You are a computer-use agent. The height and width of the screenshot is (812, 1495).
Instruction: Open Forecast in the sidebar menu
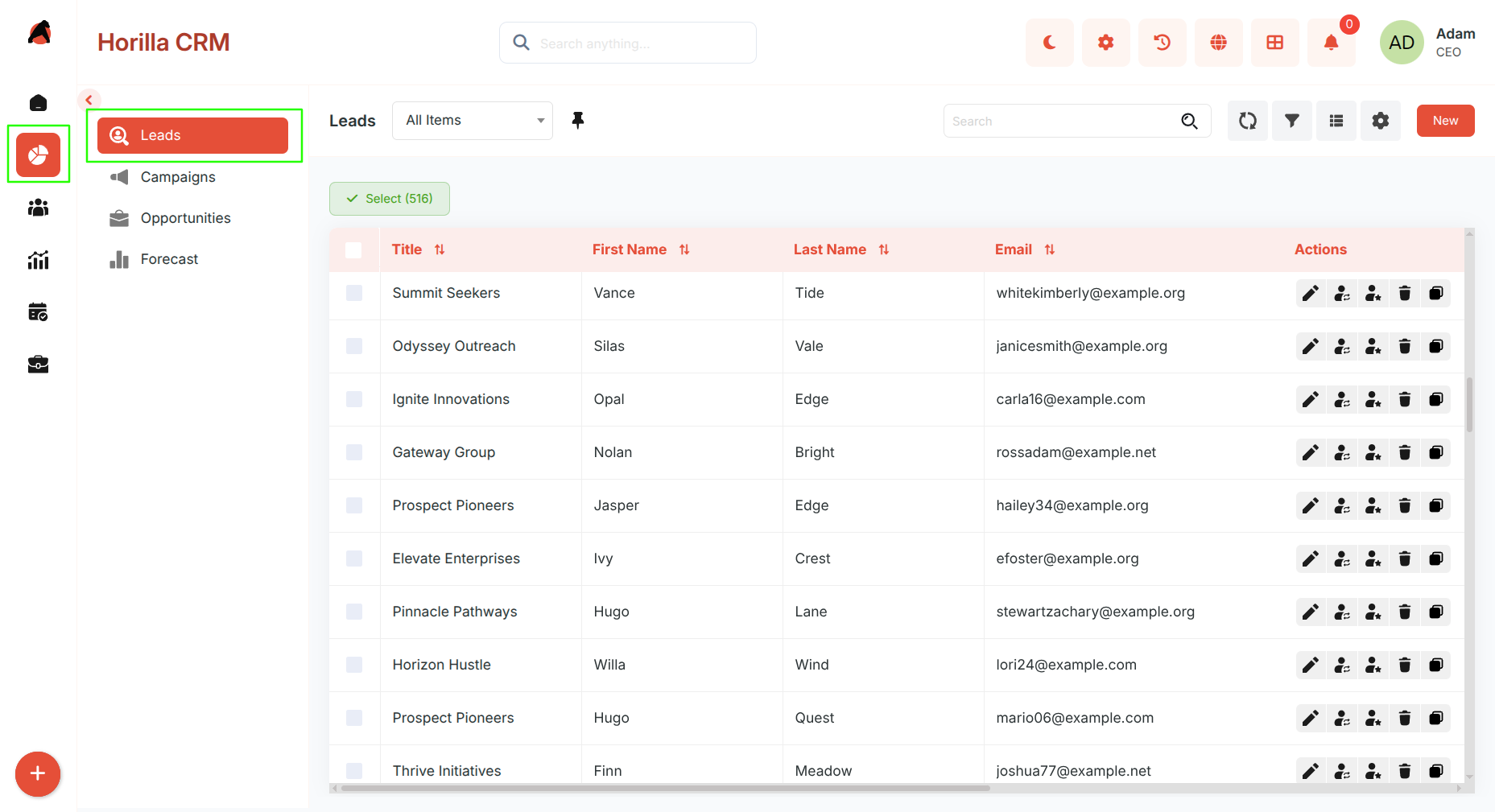point(192,259)
